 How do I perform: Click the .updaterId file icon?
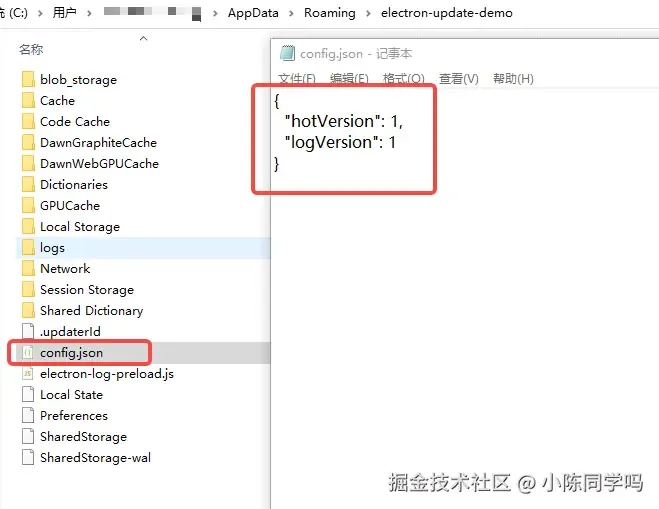(28, 331)
